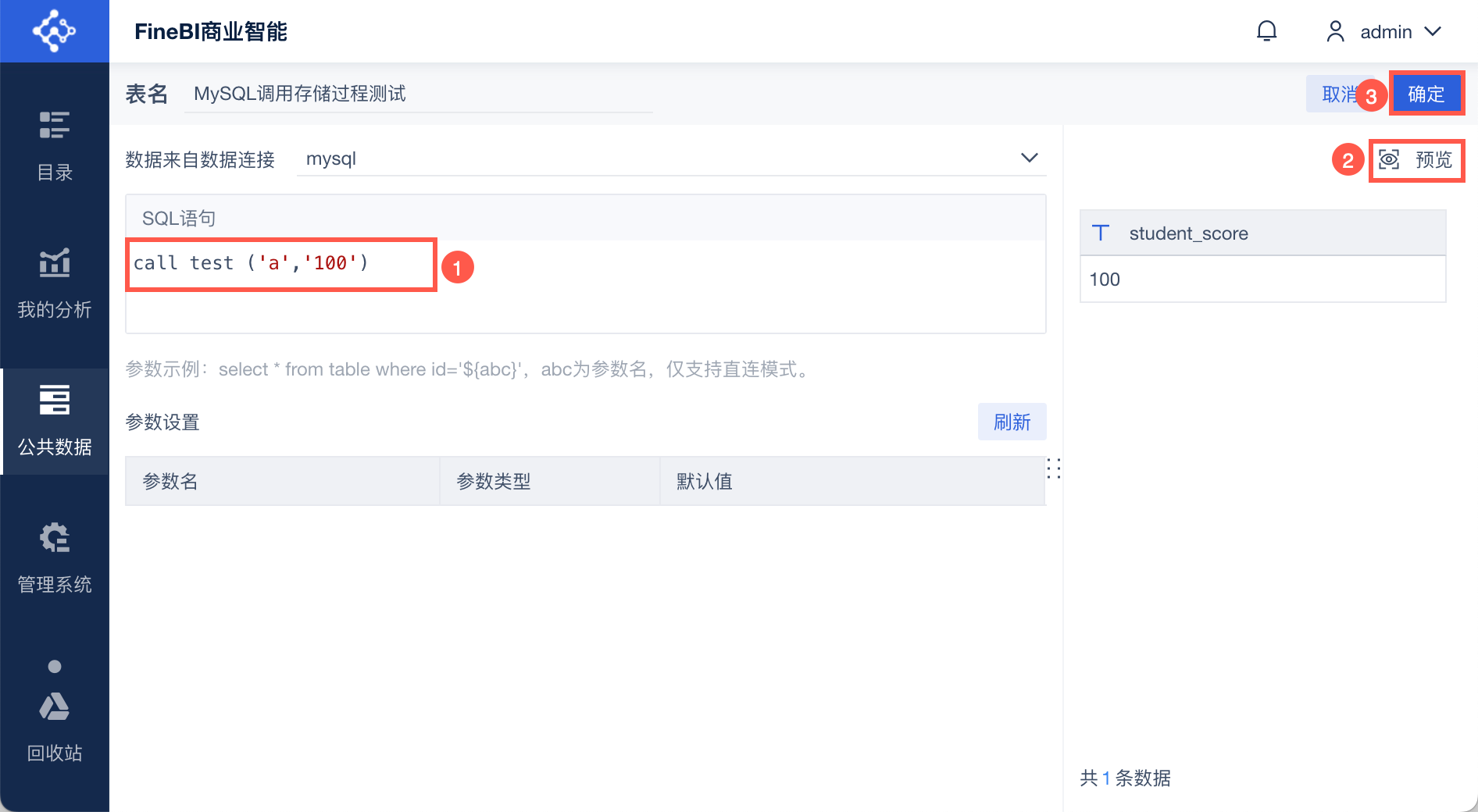This screenshot has width=1478, height=812.
Task: Open 我的分析 chart icon in sidebar
Action: click(55, 262)
